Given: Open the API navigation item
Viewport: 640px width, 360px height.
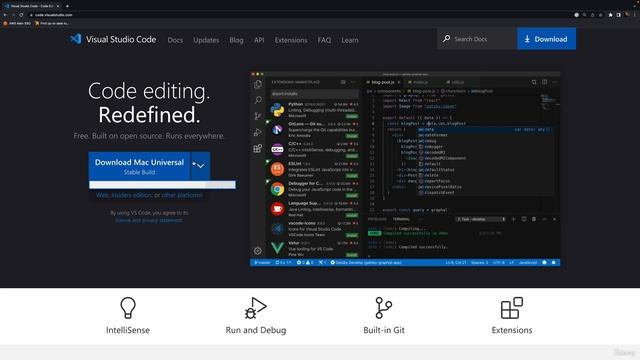Looking at the screenshot, I should pyautogui.click(x=259, y=40).
